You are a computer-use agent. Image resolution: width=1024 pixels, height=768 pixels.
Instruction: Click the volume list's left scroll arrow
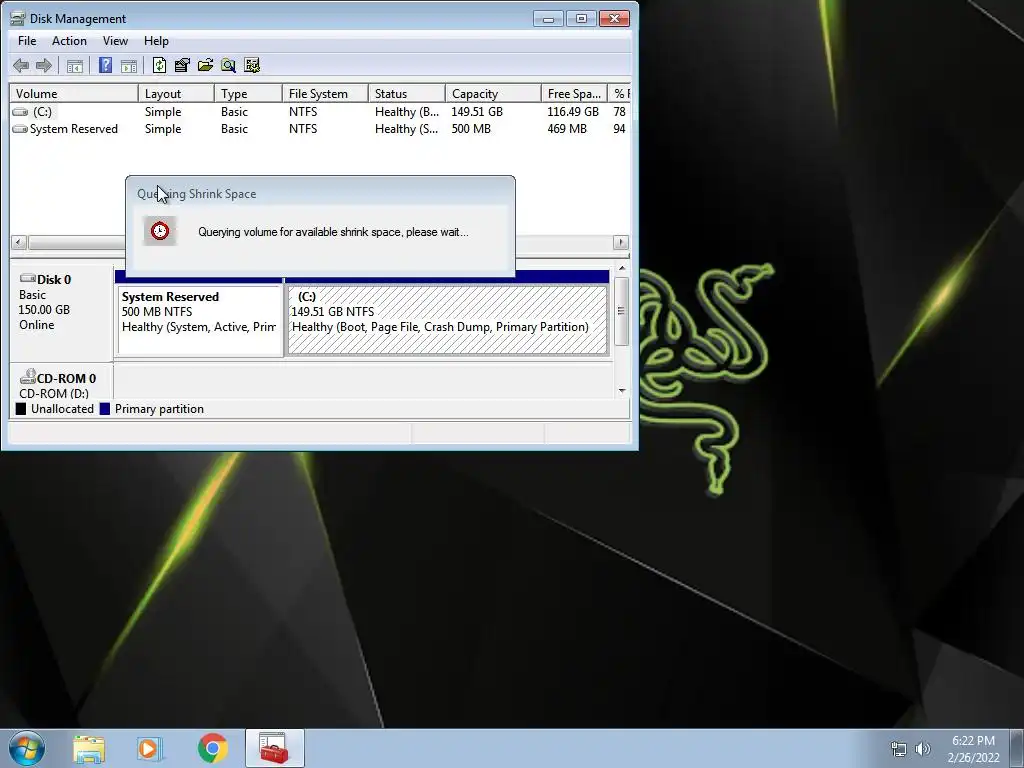tap(19, 242)
